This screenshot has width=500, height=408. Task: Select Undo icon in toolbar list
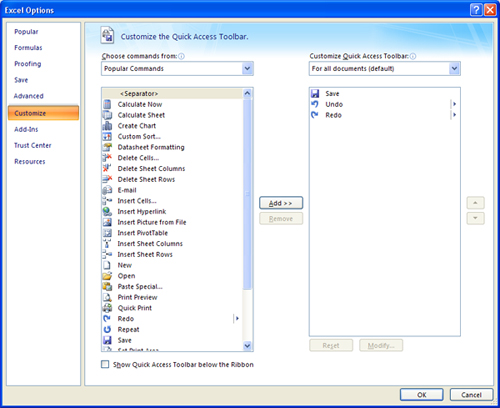[315, 104]
